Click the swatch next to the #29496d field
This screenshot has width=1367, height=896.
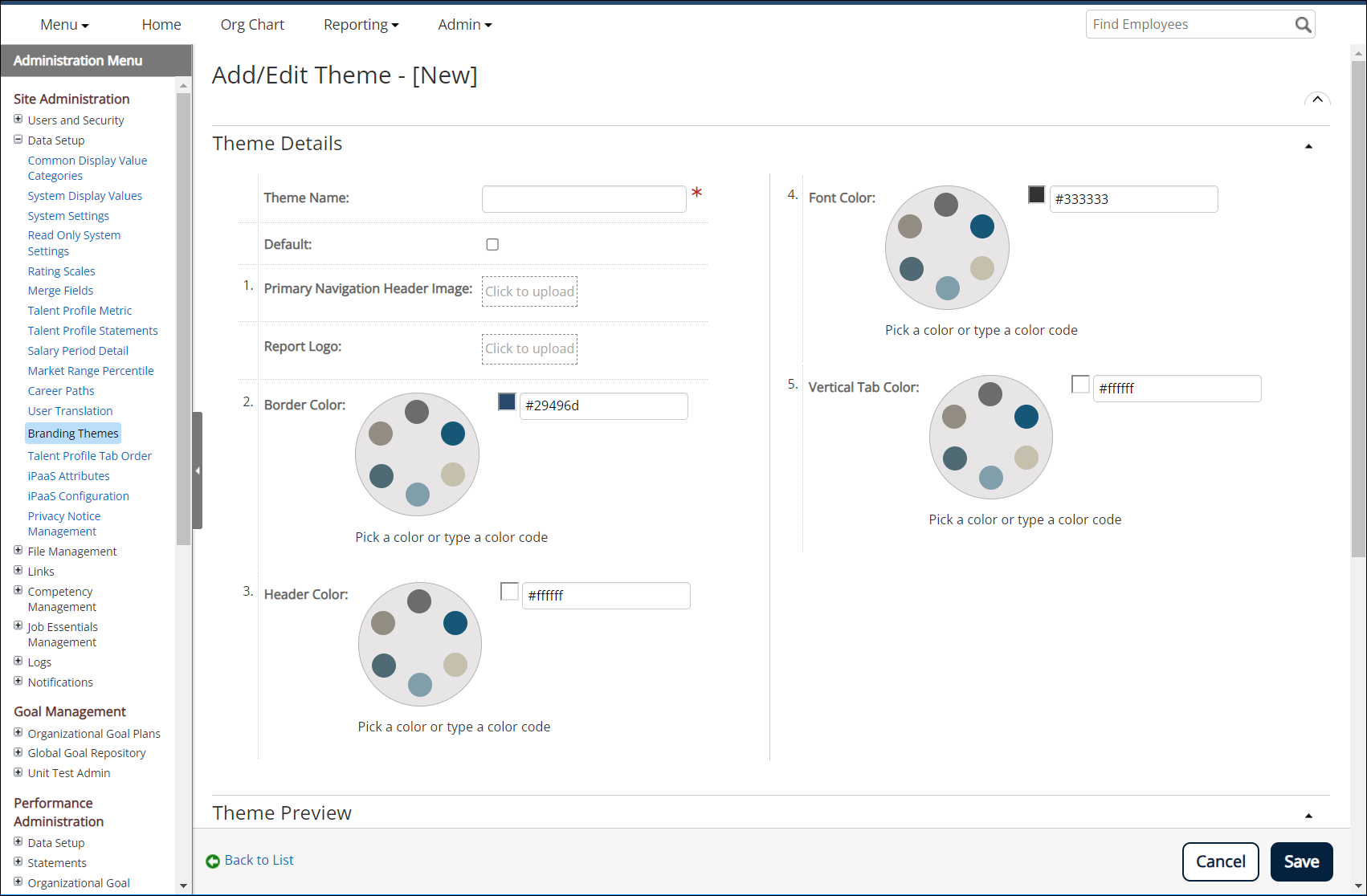click(x=506, y=401)
